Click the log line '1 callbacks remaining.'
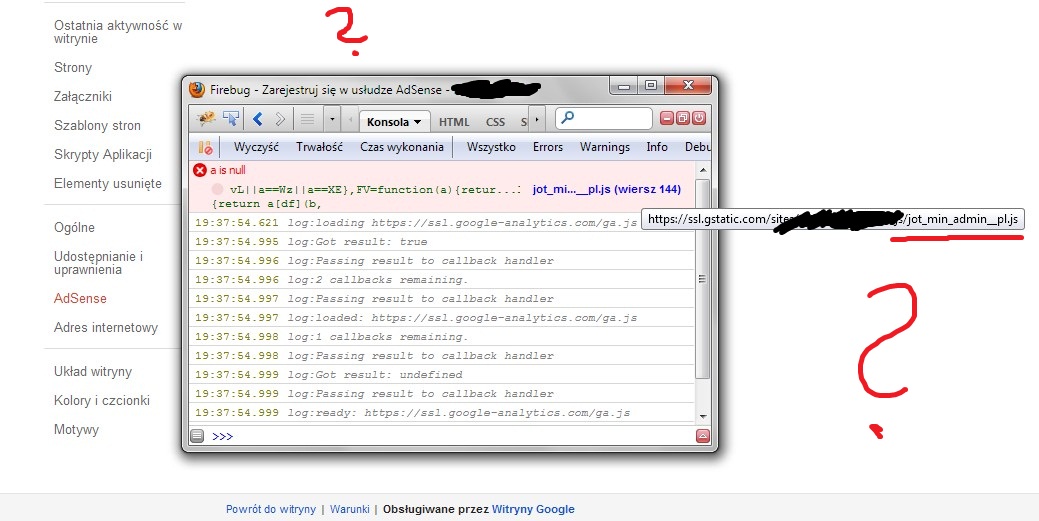Image resolution: width=1039 pixels, height=521 pixels. (378, 337)
